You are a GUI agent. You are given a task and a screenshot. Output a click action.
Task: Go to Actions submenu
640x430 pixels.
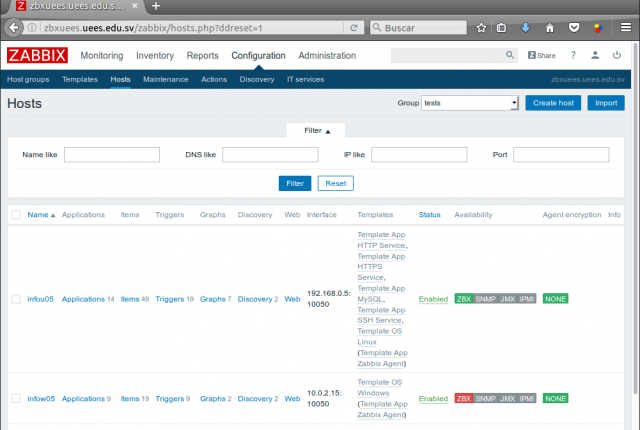tap(214, 79)
